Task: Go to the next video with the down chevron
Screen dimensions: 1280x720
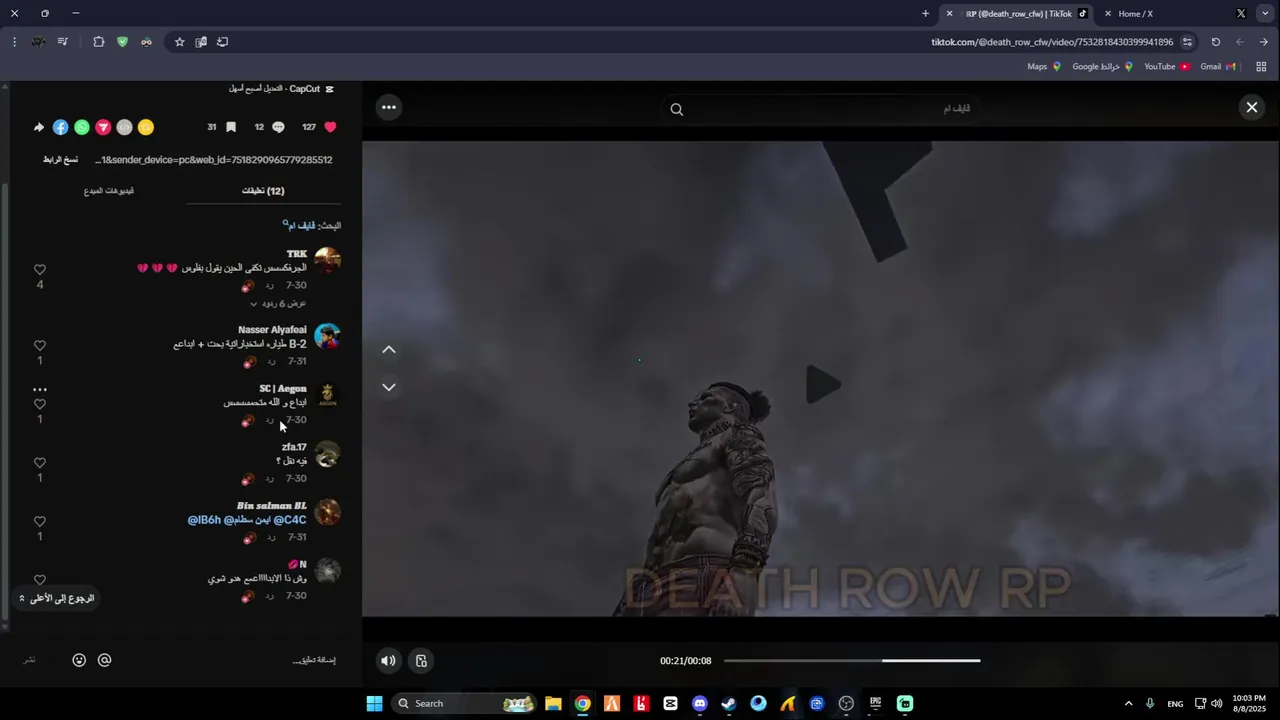Action: 389,387
